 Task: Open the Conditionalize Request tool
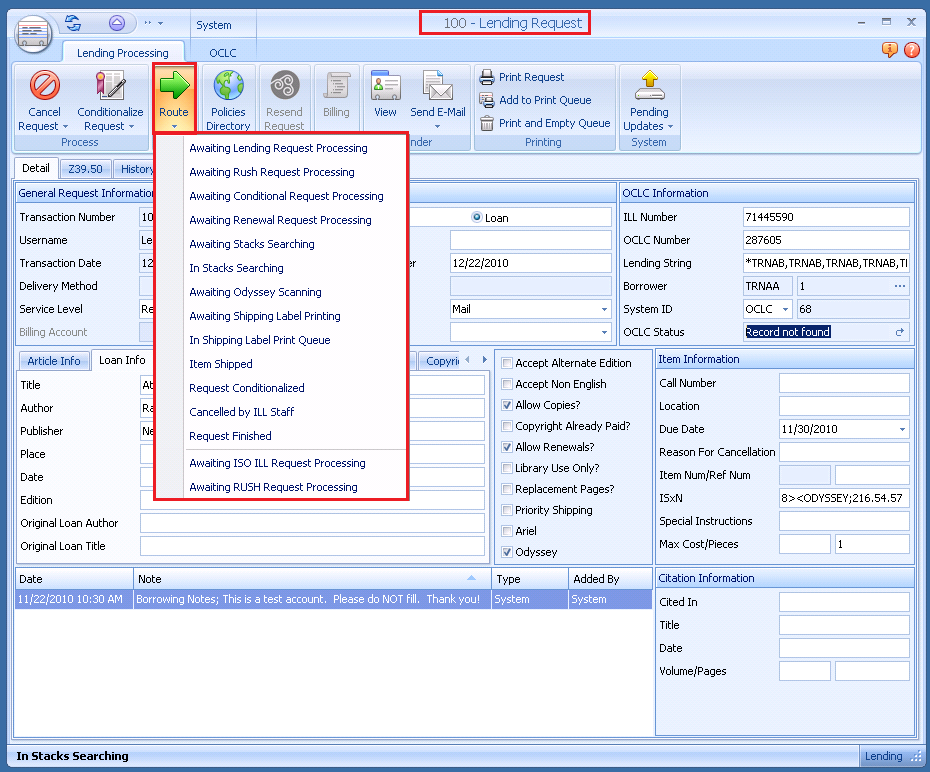tap(110, 86)
